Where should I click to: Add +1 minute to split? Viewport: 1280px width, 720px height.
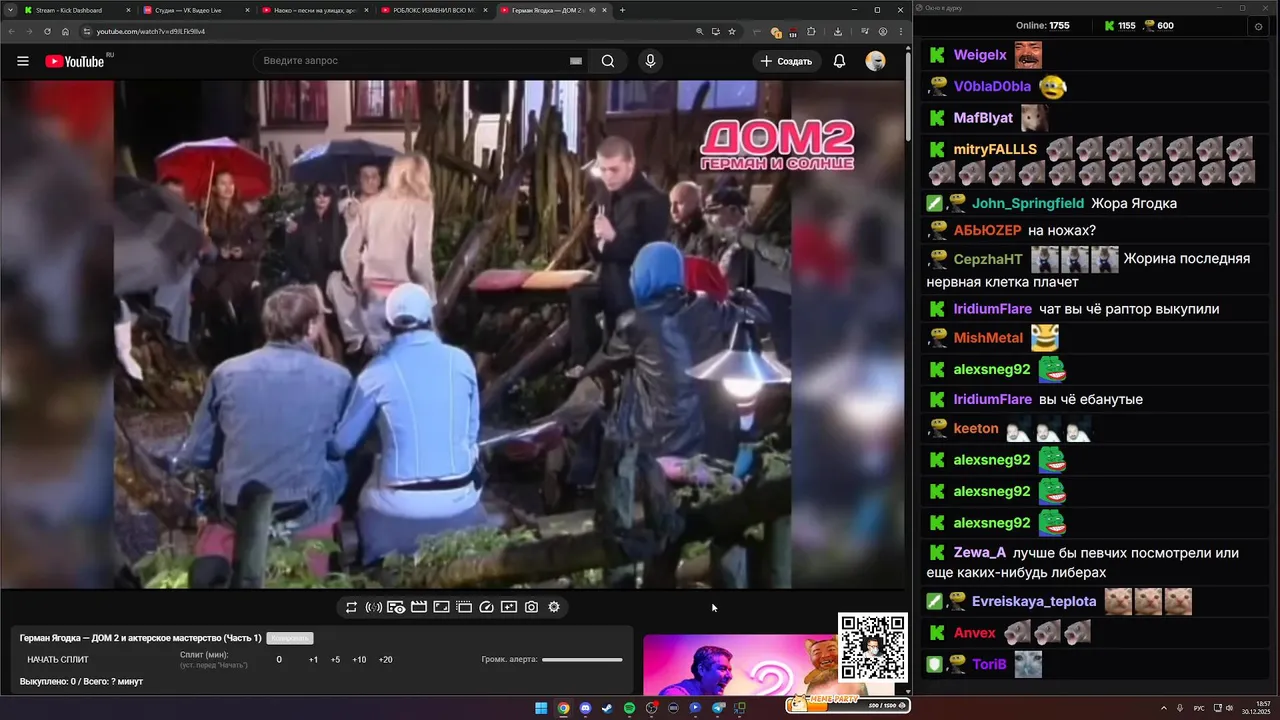[313, 660]
